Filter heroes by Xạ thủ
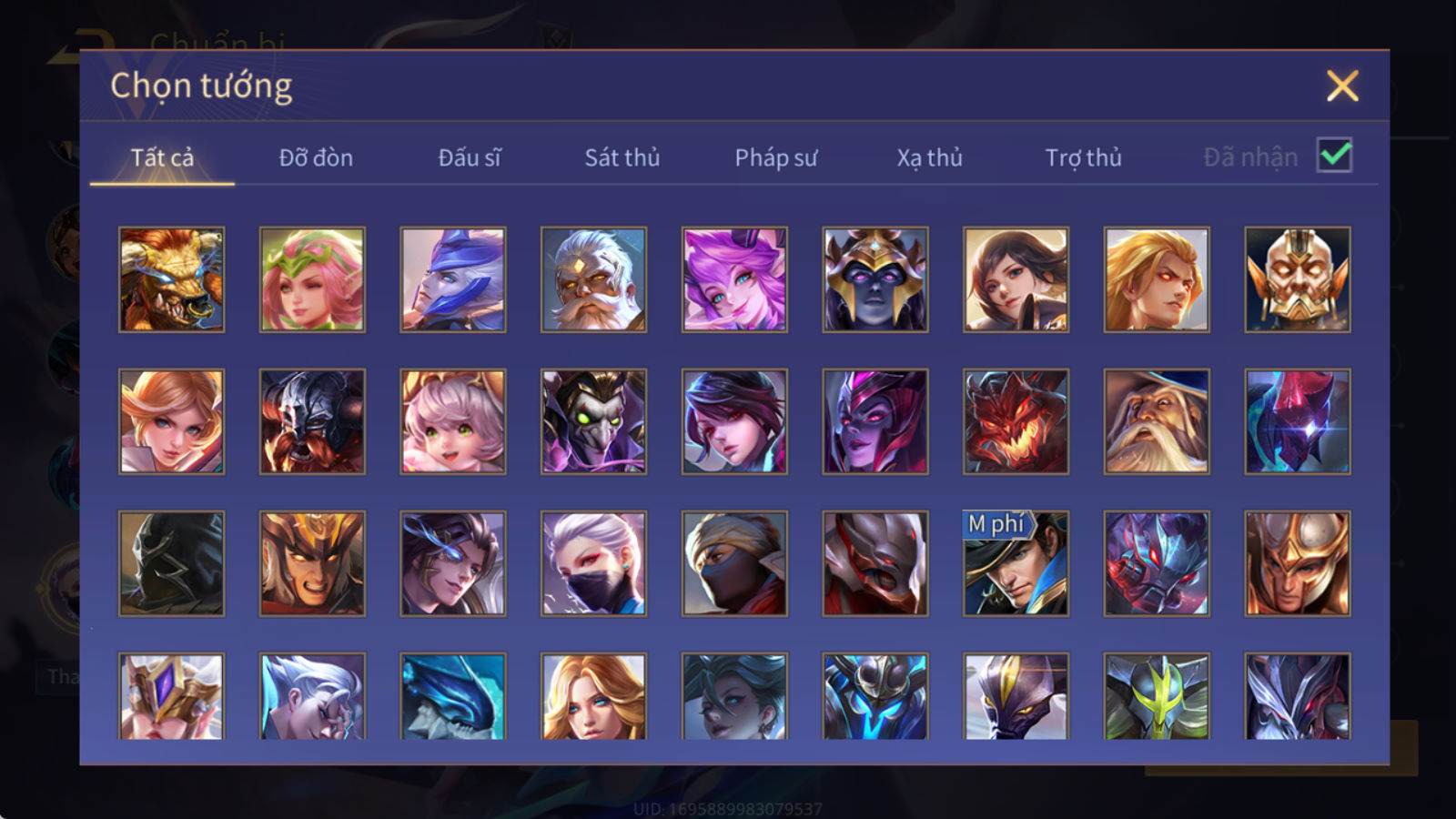Image resolution: width=1456 pixels, height=819 pixels. tap(929, 157)
